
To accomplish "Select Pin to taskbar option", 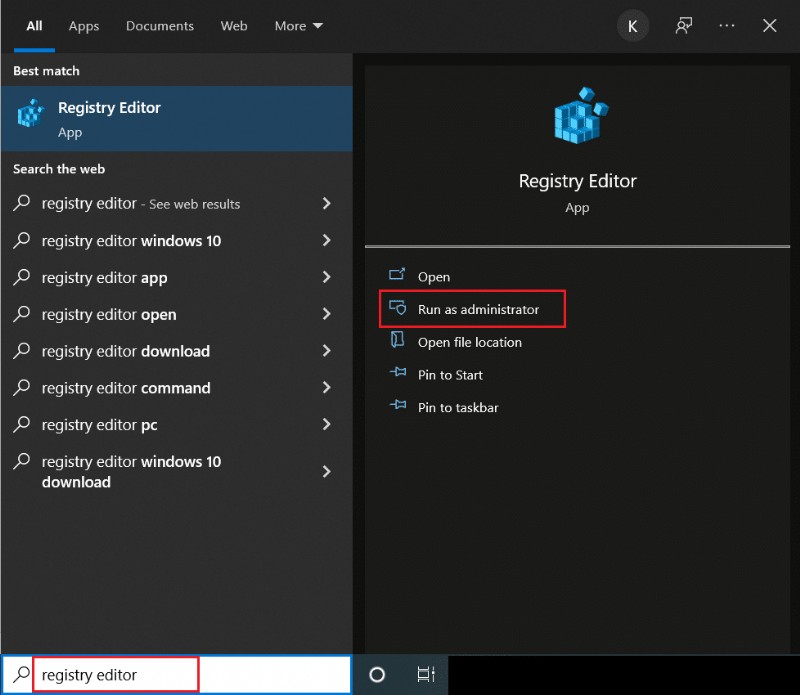I will pyautogui.click(x=457, y=408).
